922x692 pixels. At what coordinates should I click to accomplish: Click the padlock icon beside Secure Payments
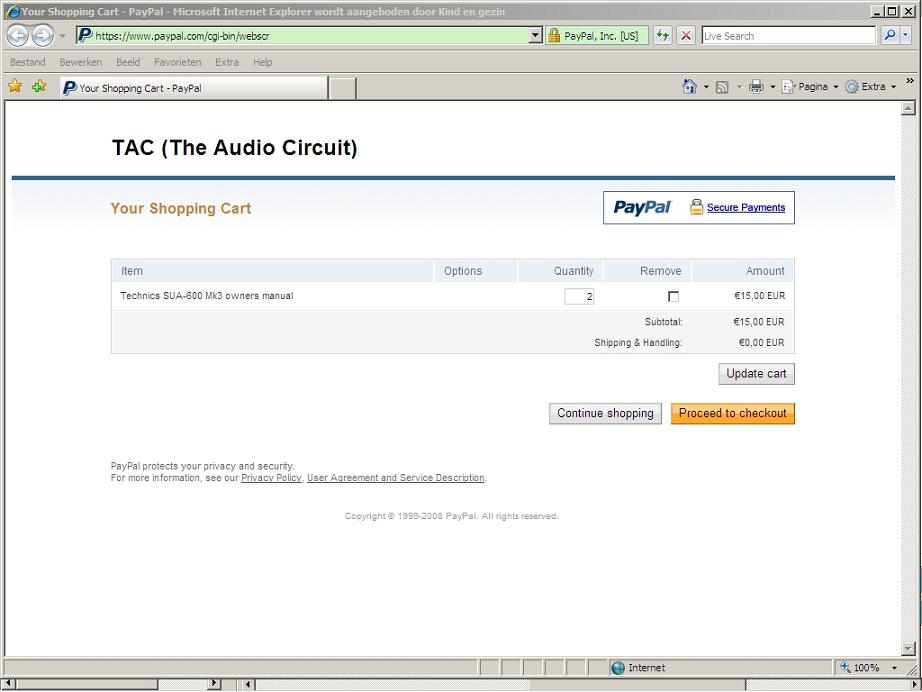pos(696,206)
